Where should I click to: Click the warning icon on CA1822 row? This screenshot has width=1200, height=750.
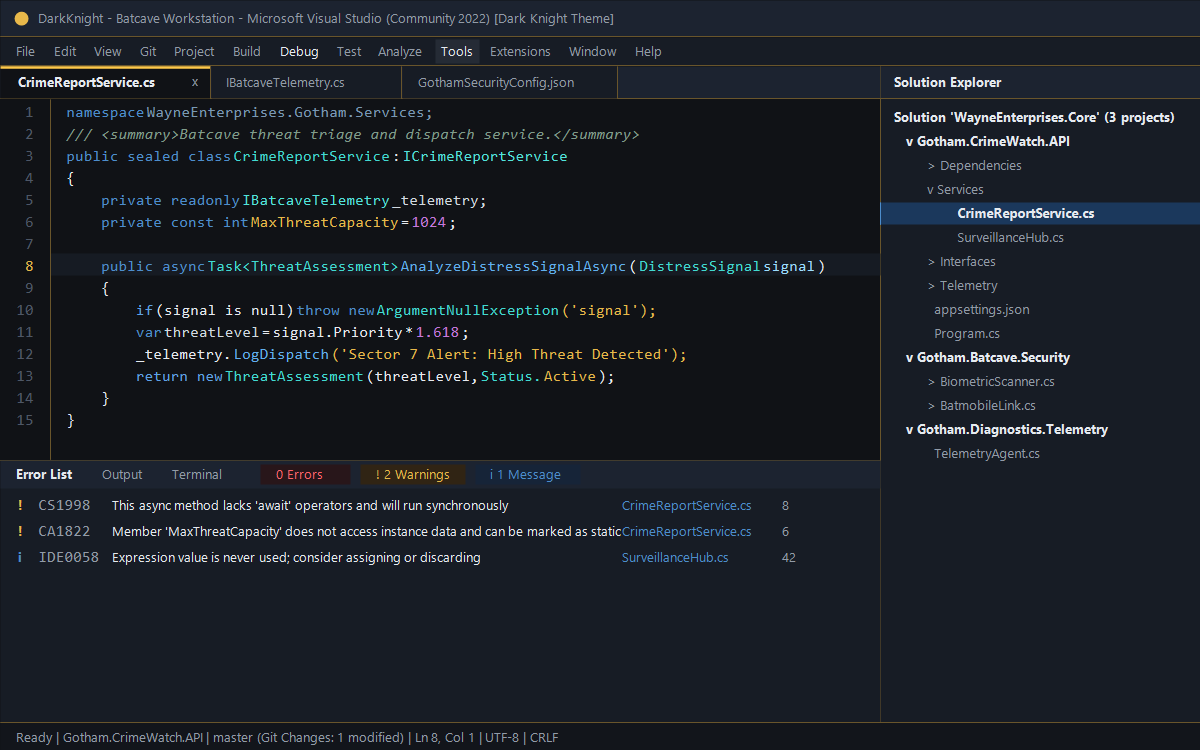(20, 532)
